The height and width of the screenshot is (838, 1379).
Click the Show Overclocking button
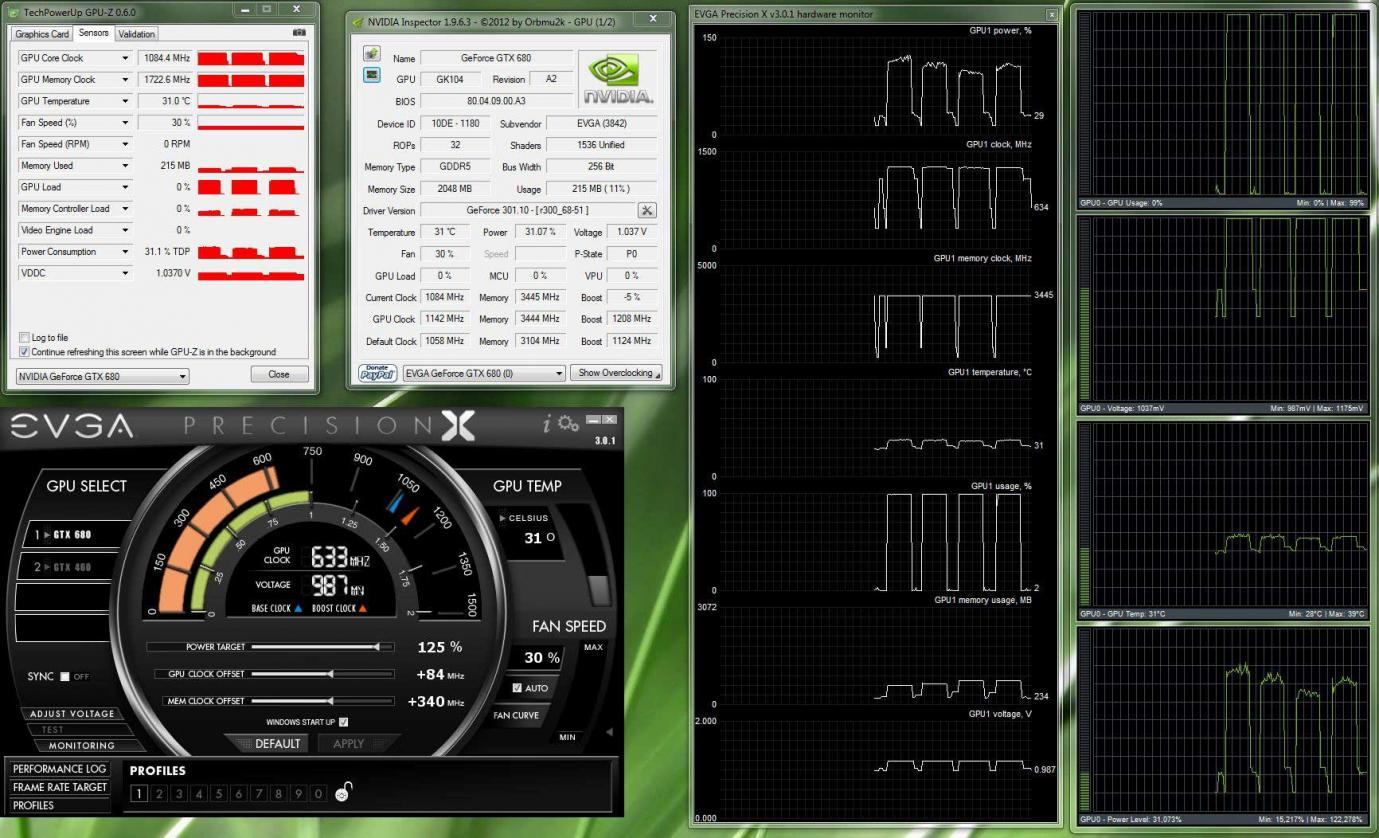click(x=616, y=373)
